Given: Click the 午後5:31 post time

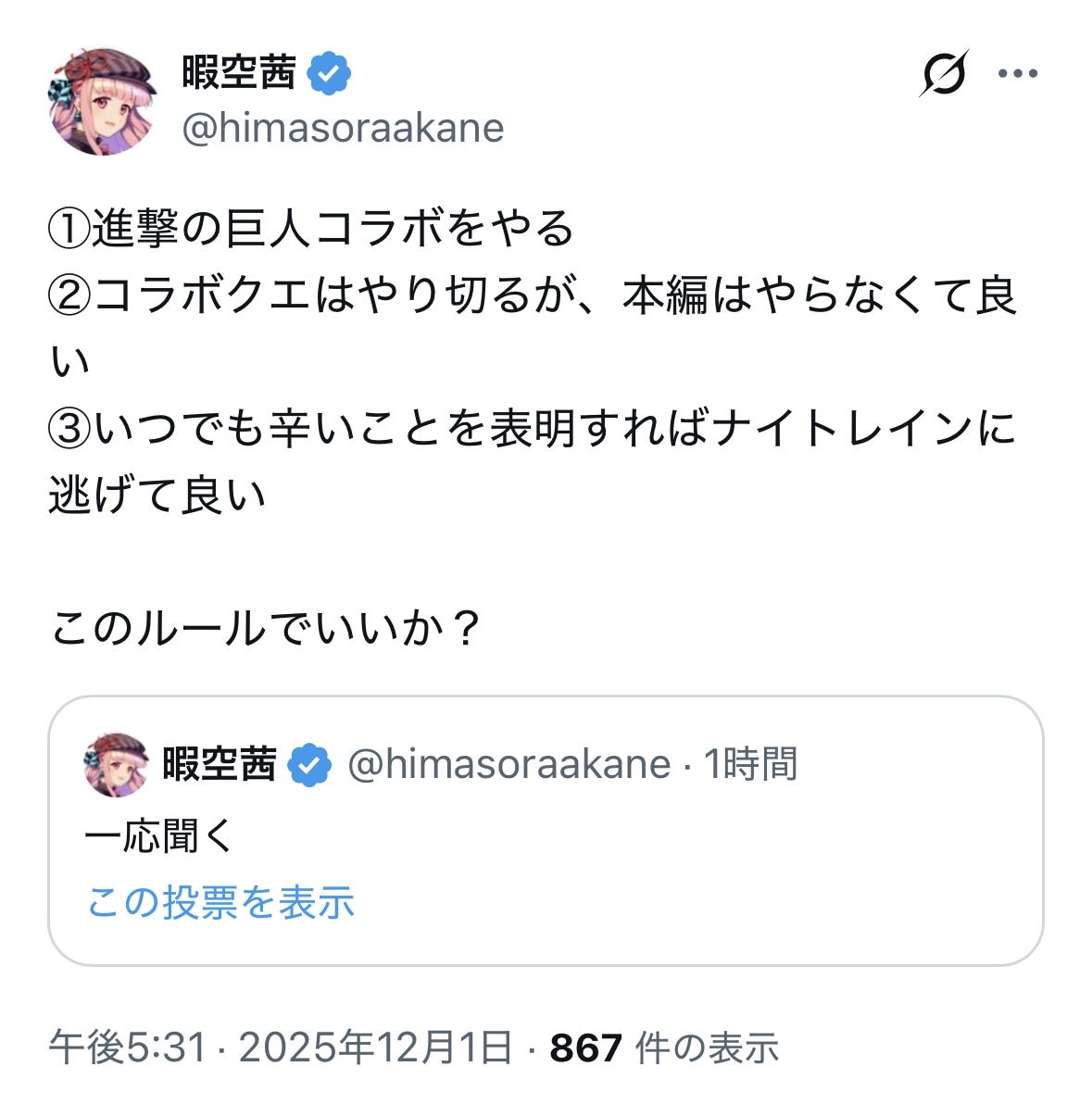Looking at the screenshot, I should [x=127, y=1048].
